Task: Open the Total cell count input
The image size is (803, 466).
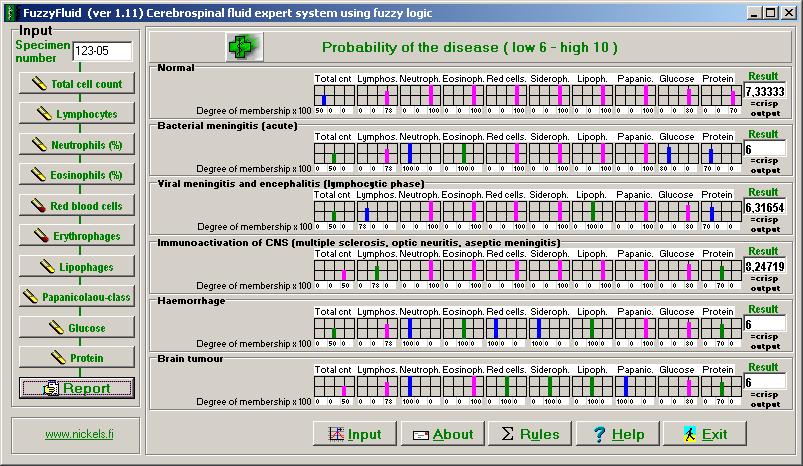Action: [77, 83]
